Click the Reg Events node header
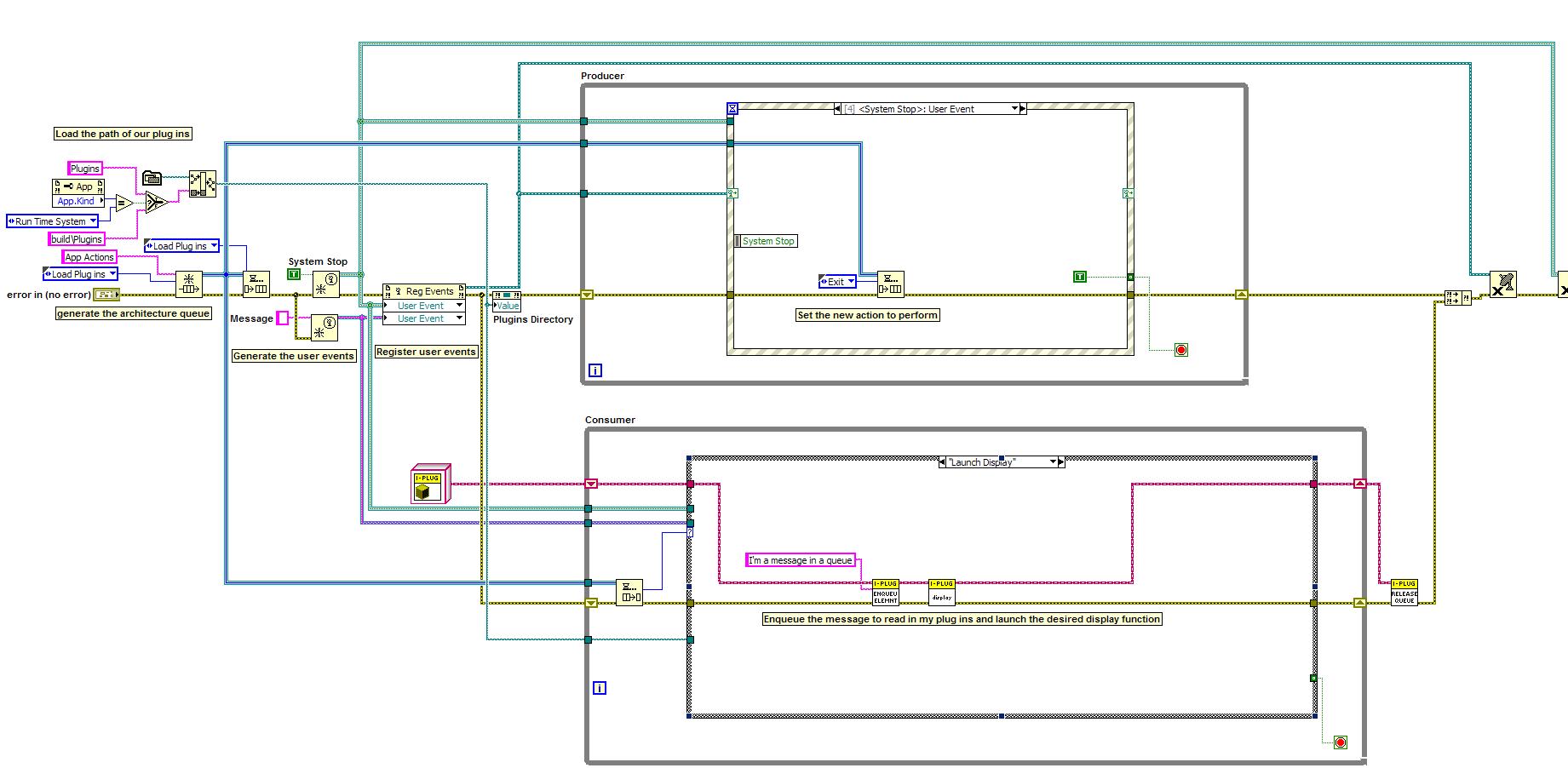The width and height of the screenshot is (1568, 768). (x=424, y=291)
